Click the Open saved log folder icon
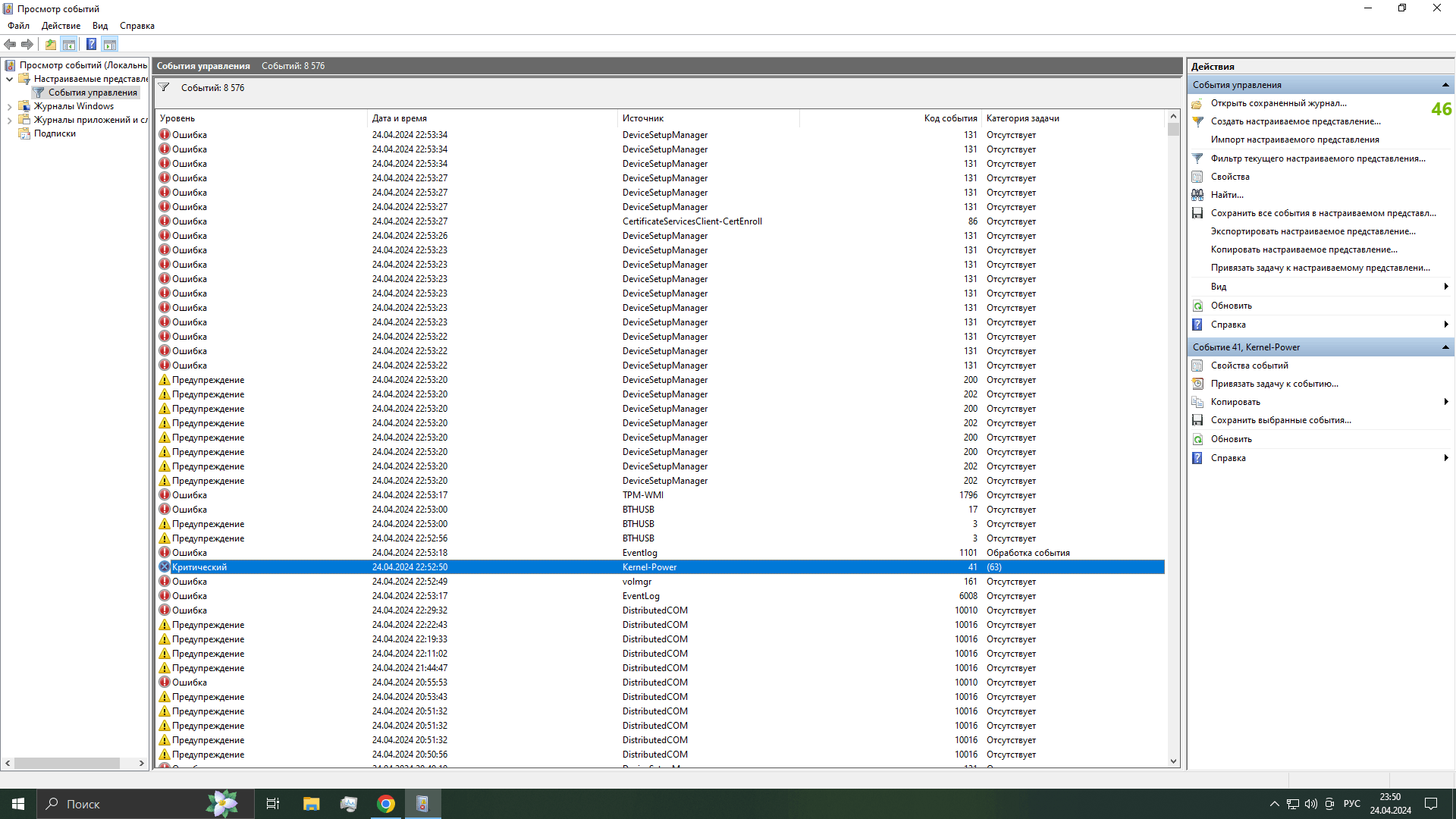Image resolution: width=1456 pixels, height=819 pixels. [1197, 104]
